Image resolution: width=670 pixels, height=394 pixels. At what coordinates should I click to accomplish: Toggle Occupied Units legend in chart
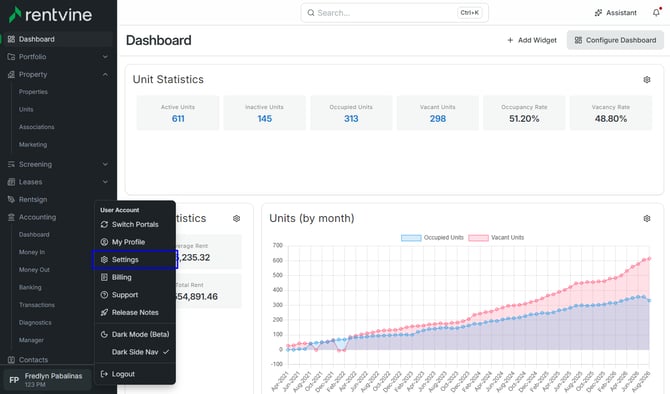[432, 238]
